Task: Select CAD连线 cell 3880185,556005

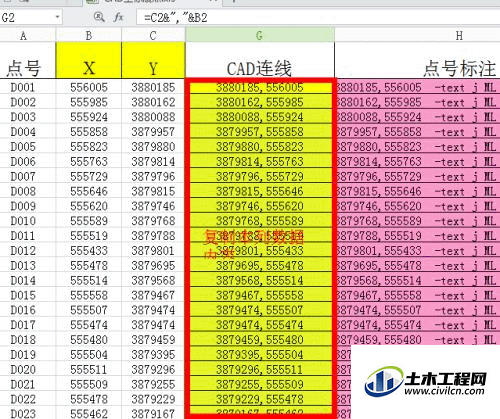Action: (x=260, y=87)
